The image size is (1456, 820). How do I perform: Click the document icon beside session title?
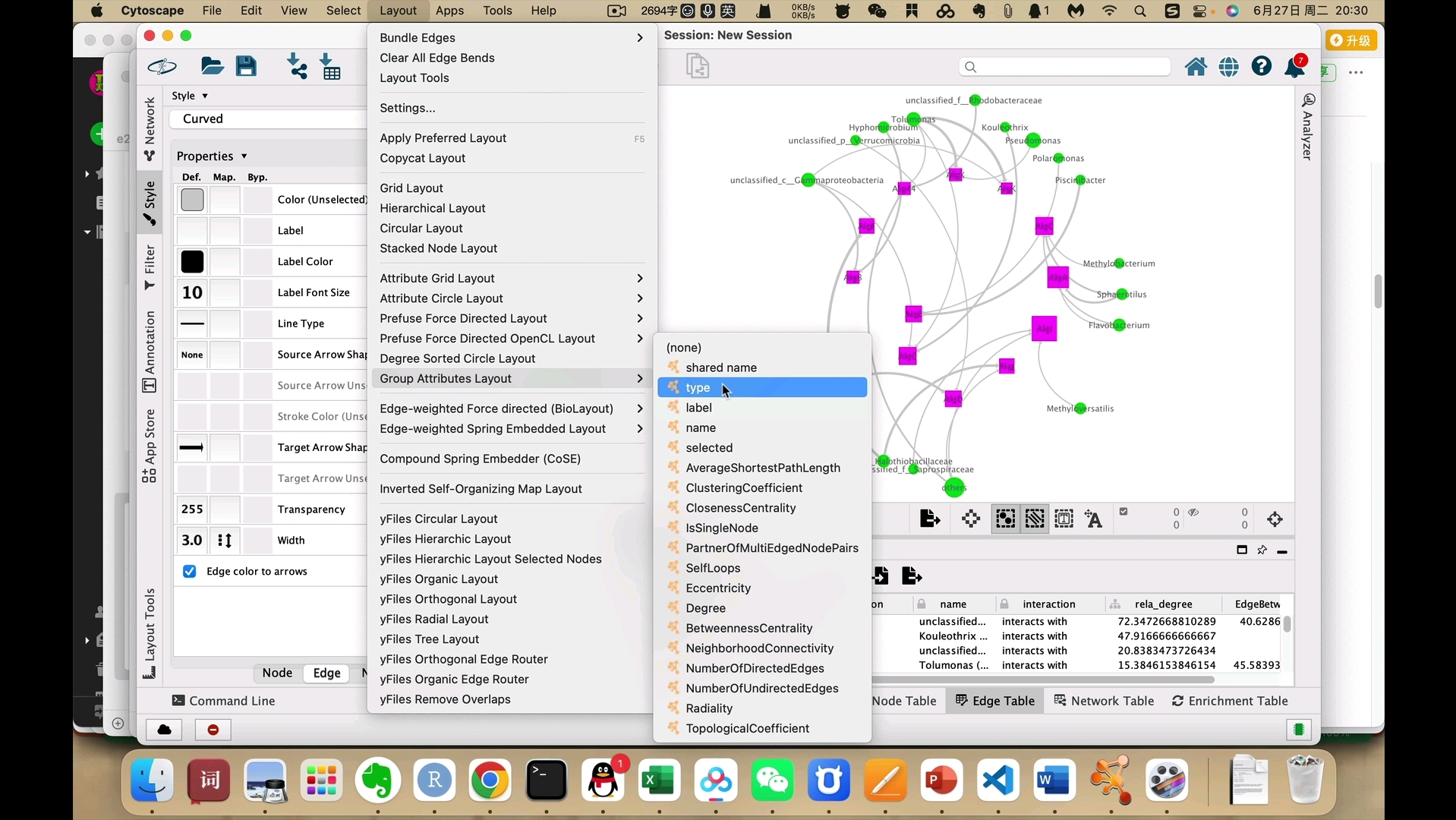(698, 66)
